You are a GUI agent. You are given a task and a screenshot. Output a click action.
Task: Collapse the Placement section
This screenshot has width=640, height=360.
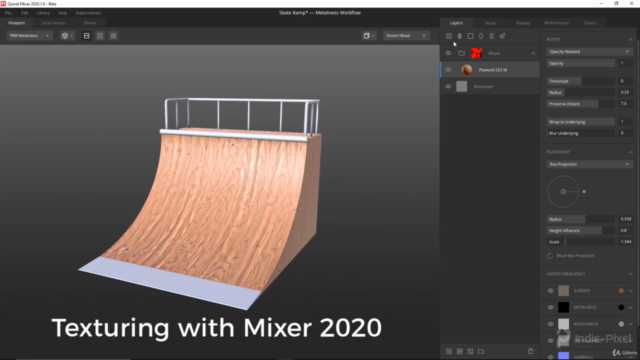(x=631, y=152)
